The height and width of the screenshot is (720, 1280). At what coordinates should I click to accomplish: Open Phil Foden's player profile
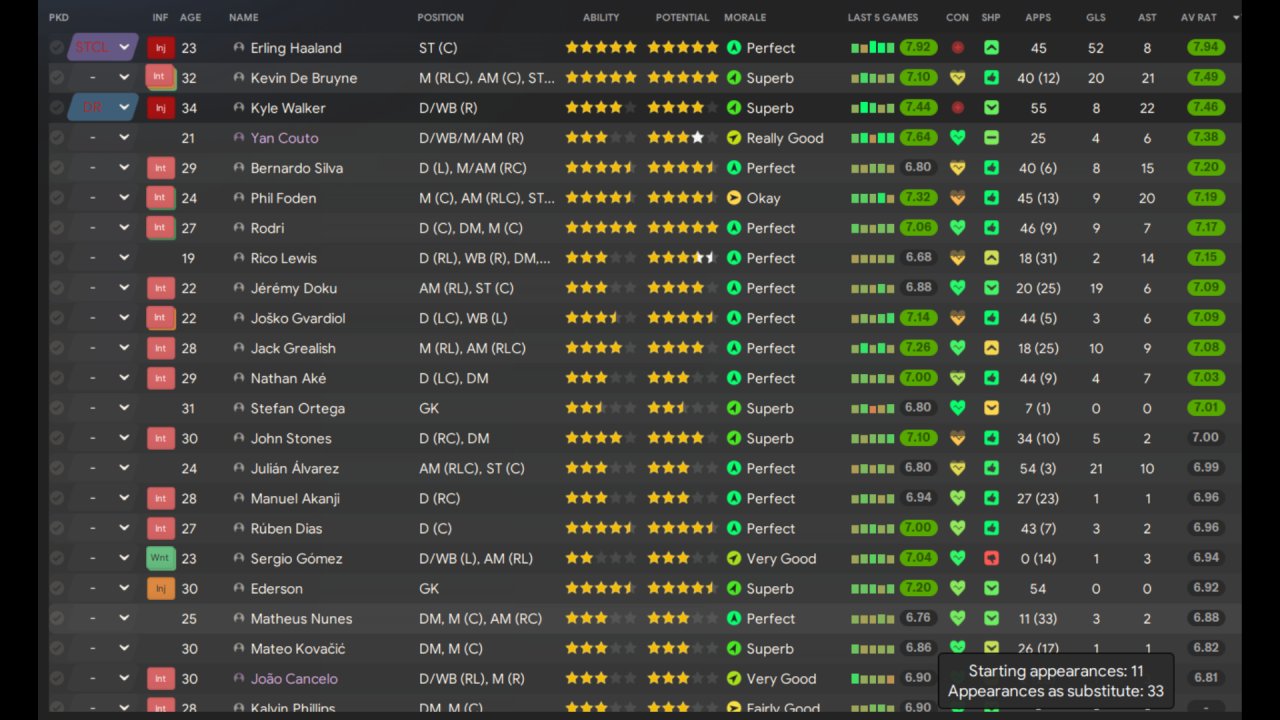click(283, 198)
